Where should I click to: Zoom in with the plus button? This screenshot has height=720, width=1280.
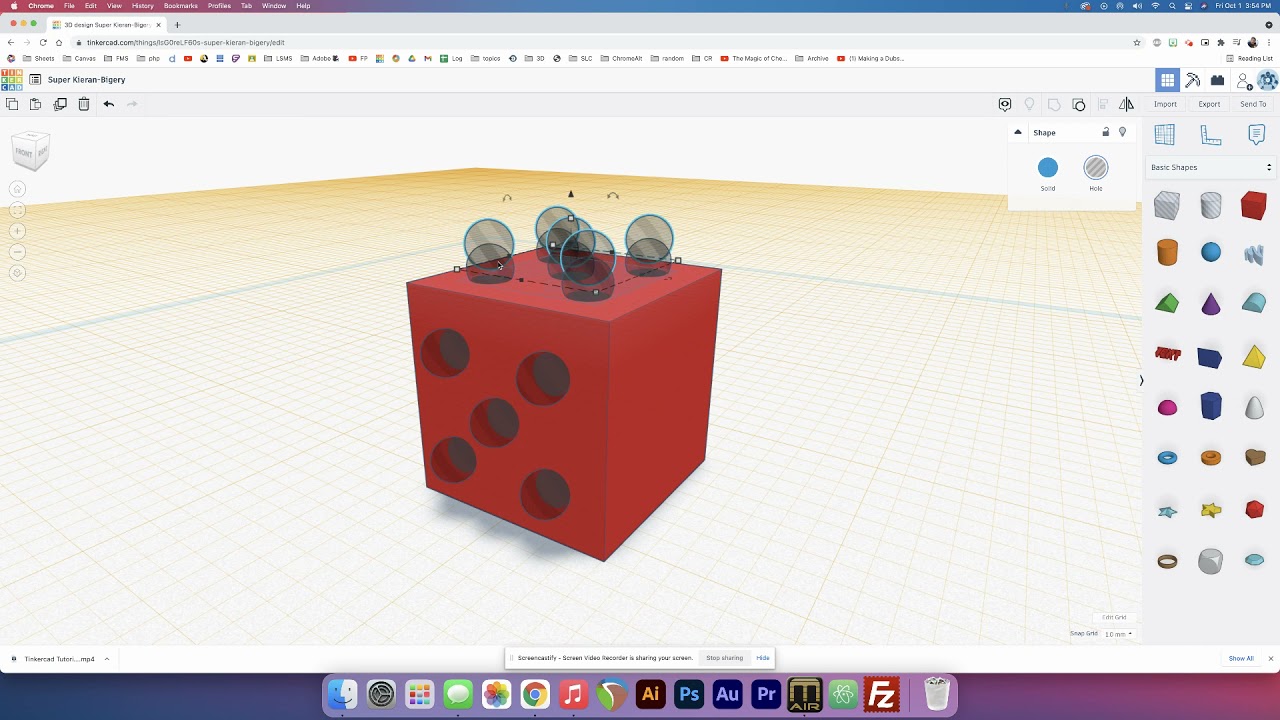tap(17, 231)
